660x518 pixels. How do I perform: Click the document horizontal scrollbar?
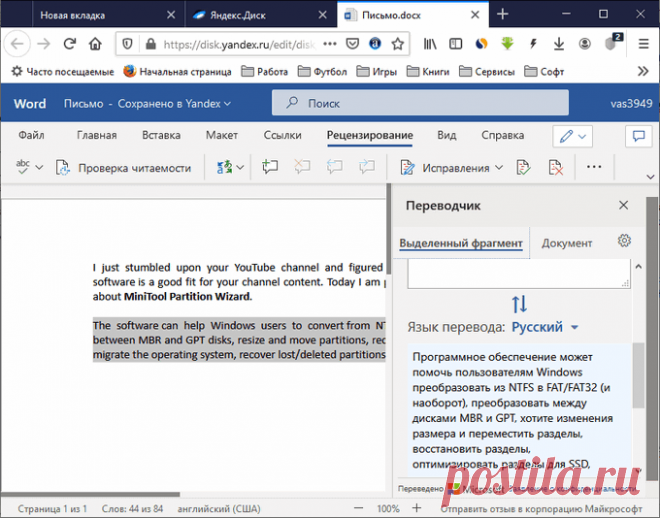(90, 494)
